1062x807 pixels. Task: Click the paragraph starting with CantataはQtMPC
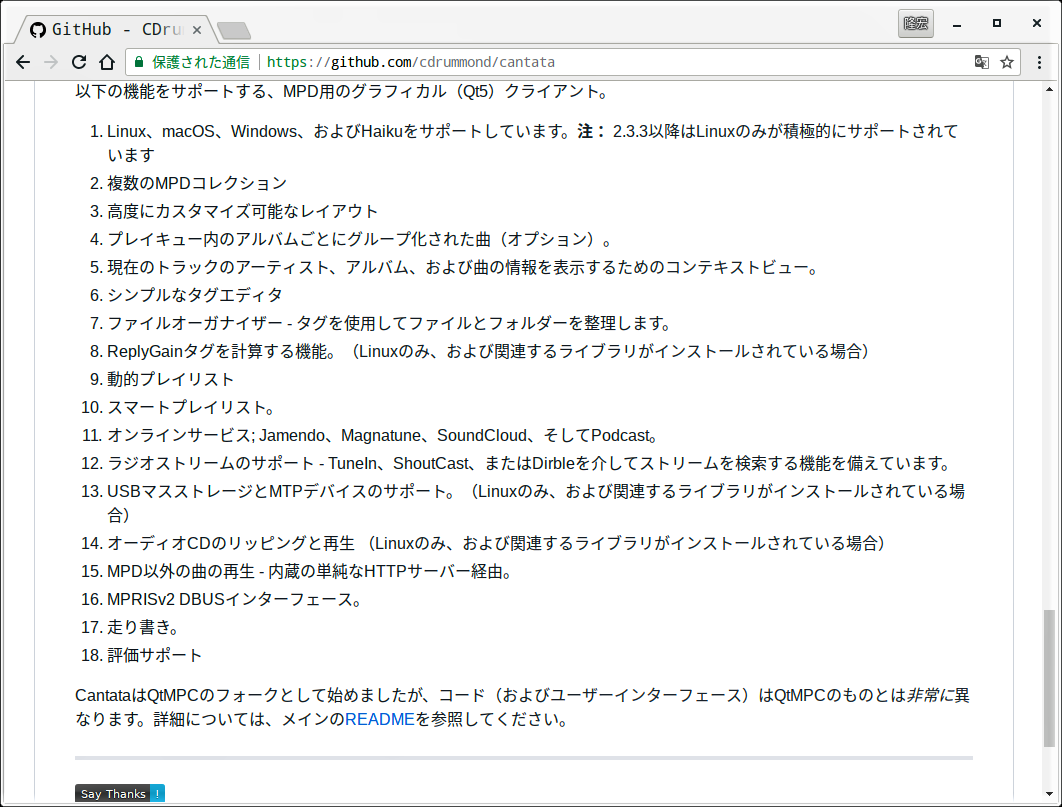[x=522, y=707]
